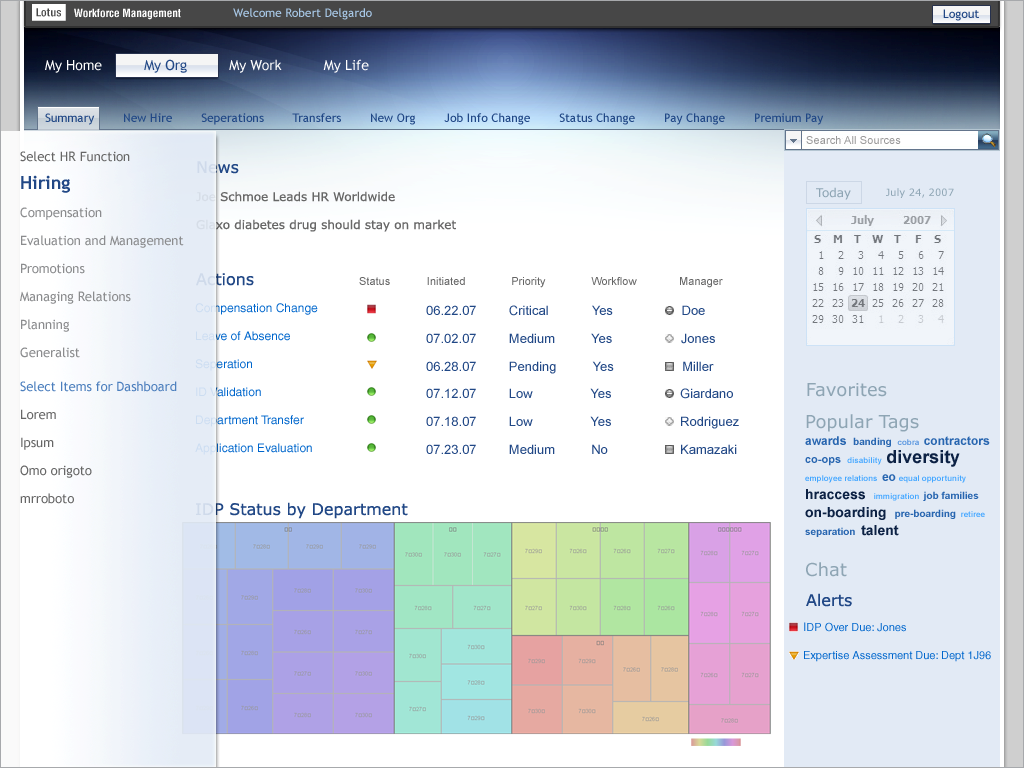Choose Hiring HR function
Viewport: 1024px width, 768px height.
click(45, 183)
